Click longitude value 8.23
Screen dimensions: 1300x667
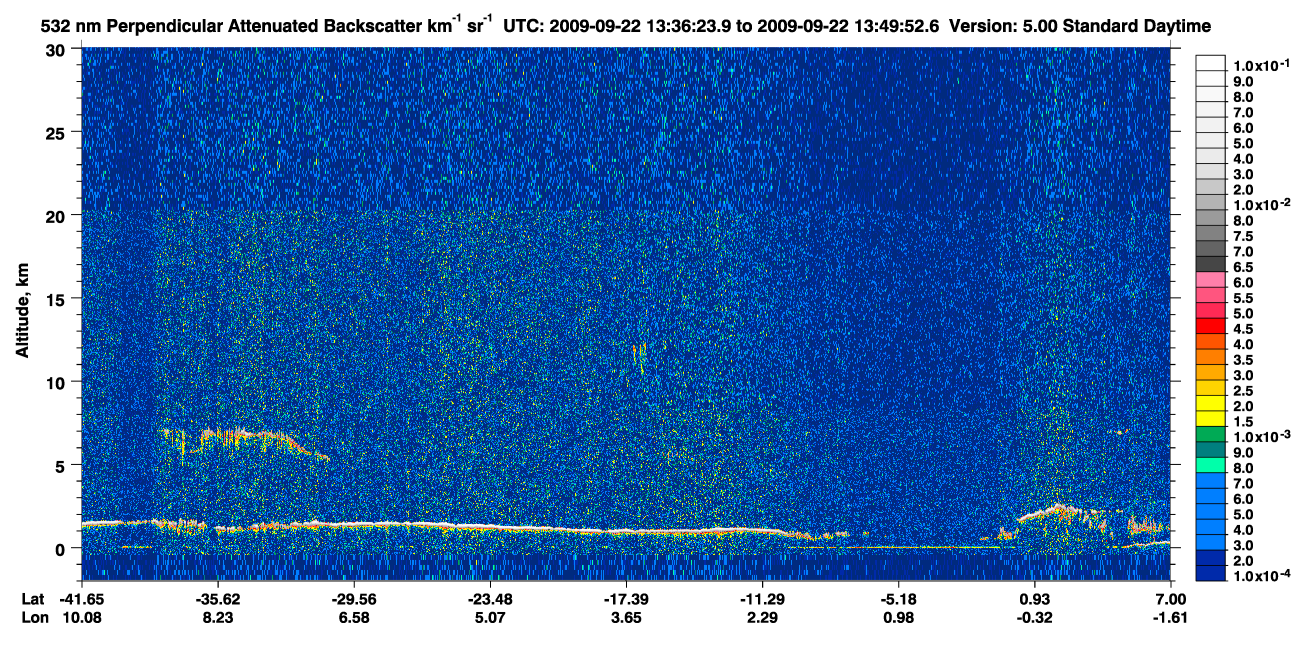click(218, 617)
